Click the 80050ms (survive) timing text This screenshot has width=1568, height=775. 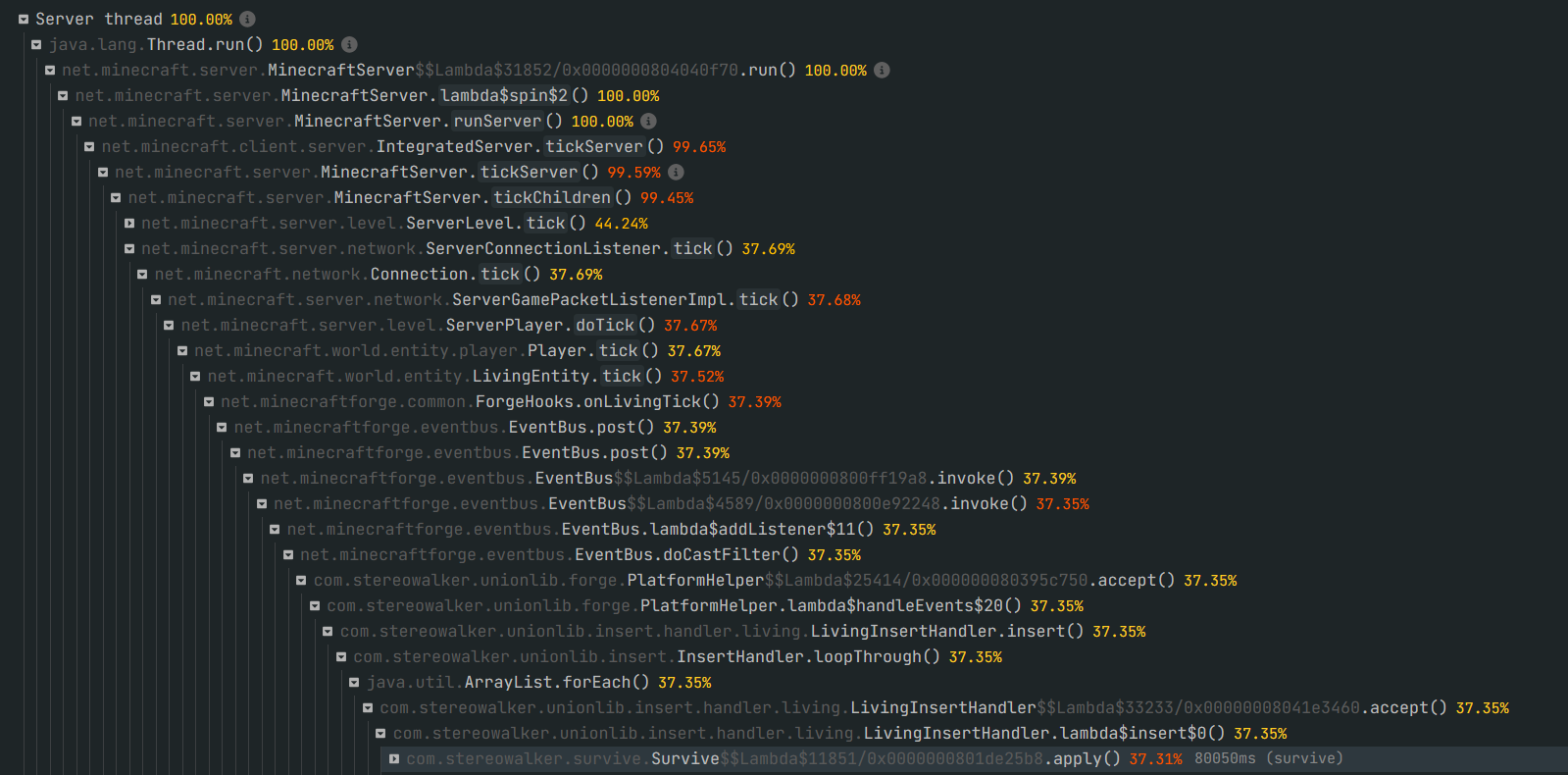coord(1269,758)
